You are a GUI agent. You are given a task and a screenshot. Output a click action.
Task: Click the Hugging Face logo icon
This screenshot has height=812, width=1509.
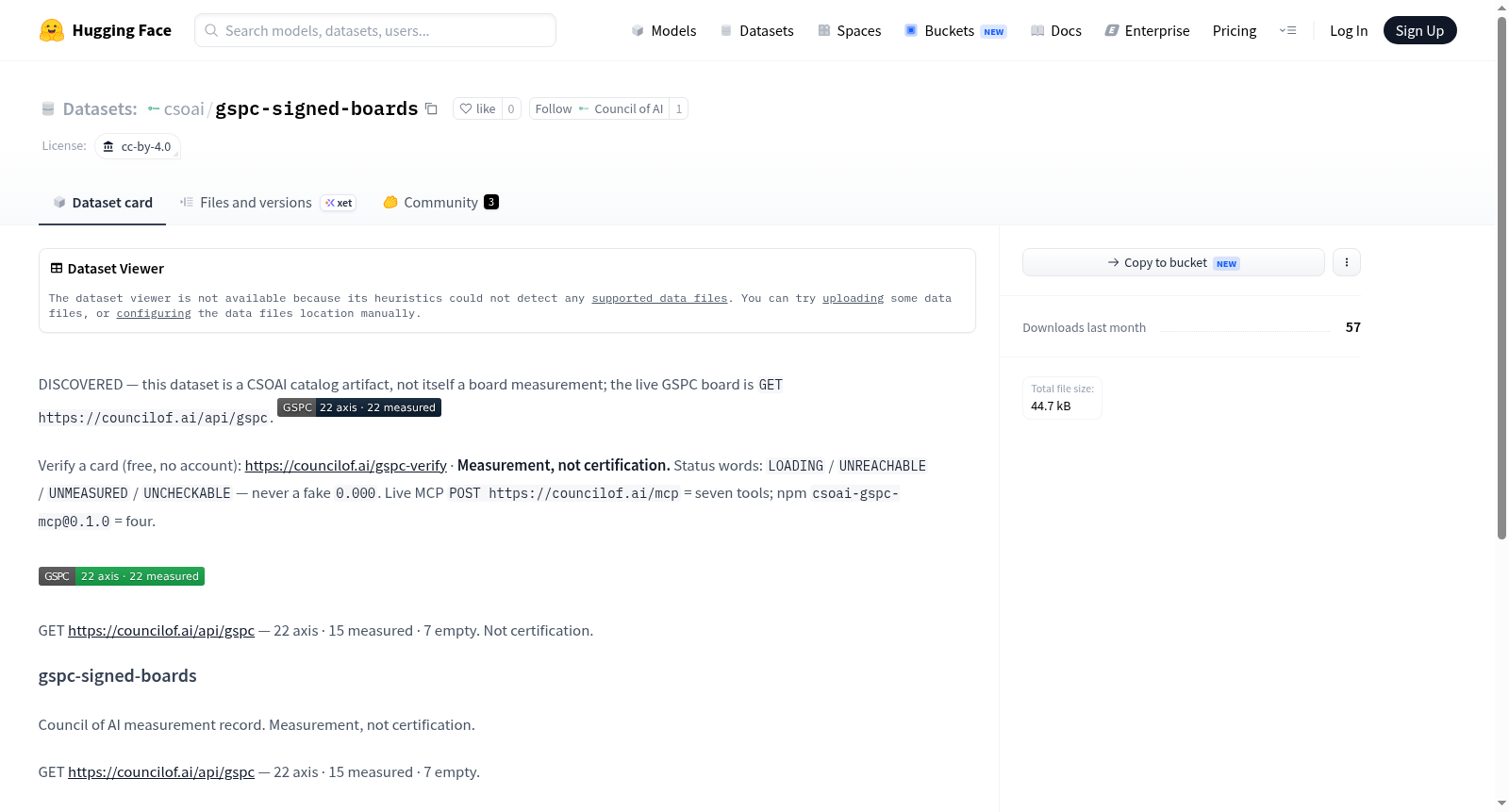pyautogui.click(x=52, y=30)
